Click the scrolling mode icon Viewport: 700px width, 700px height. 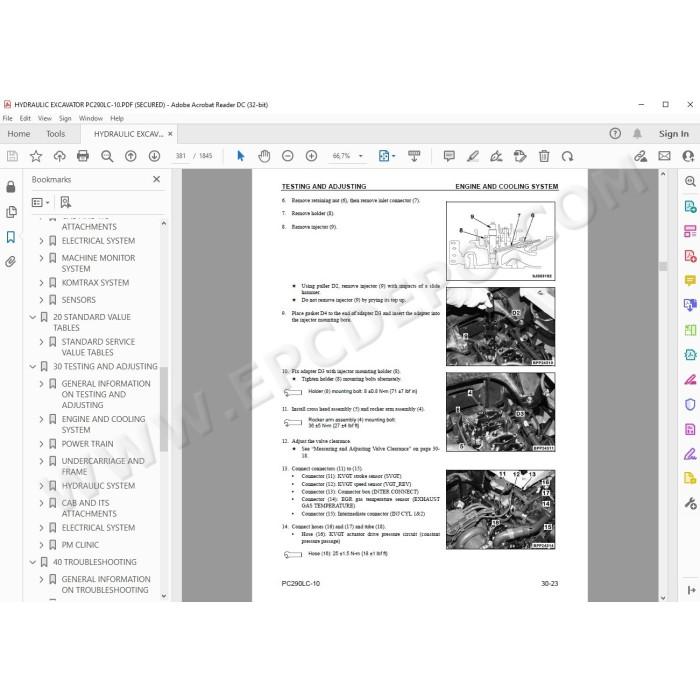click(x=414, y=156)
